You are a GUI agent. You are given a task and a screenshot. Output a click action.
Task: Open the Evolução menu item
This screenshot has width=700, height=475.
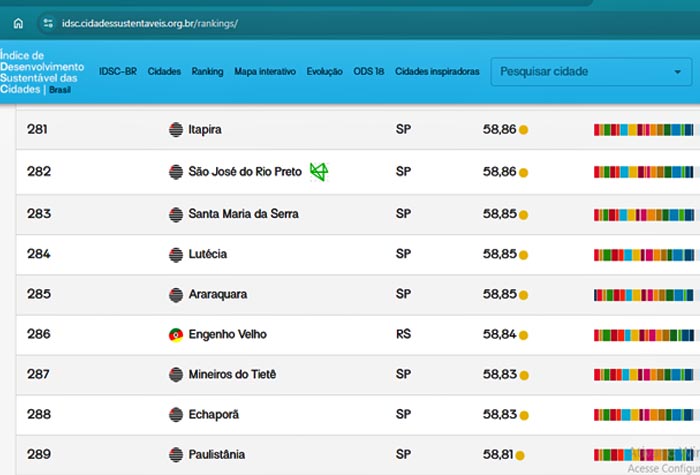[324, 72]
